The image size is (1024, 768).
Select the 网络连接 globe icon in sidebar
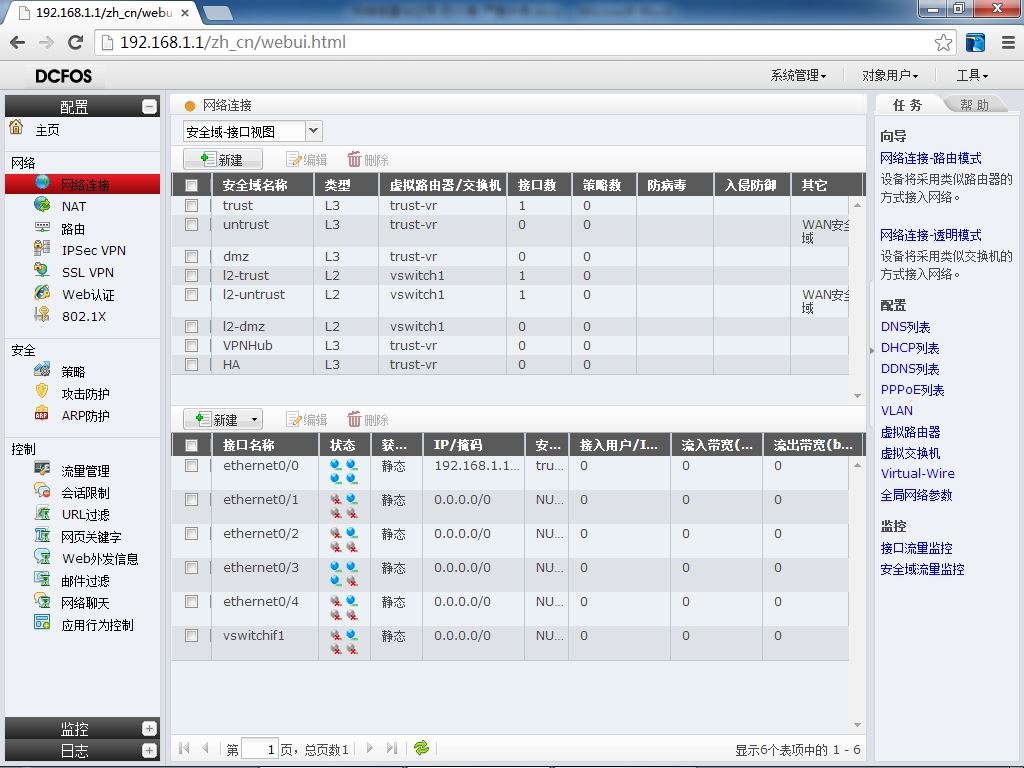[x=42, y=184]
